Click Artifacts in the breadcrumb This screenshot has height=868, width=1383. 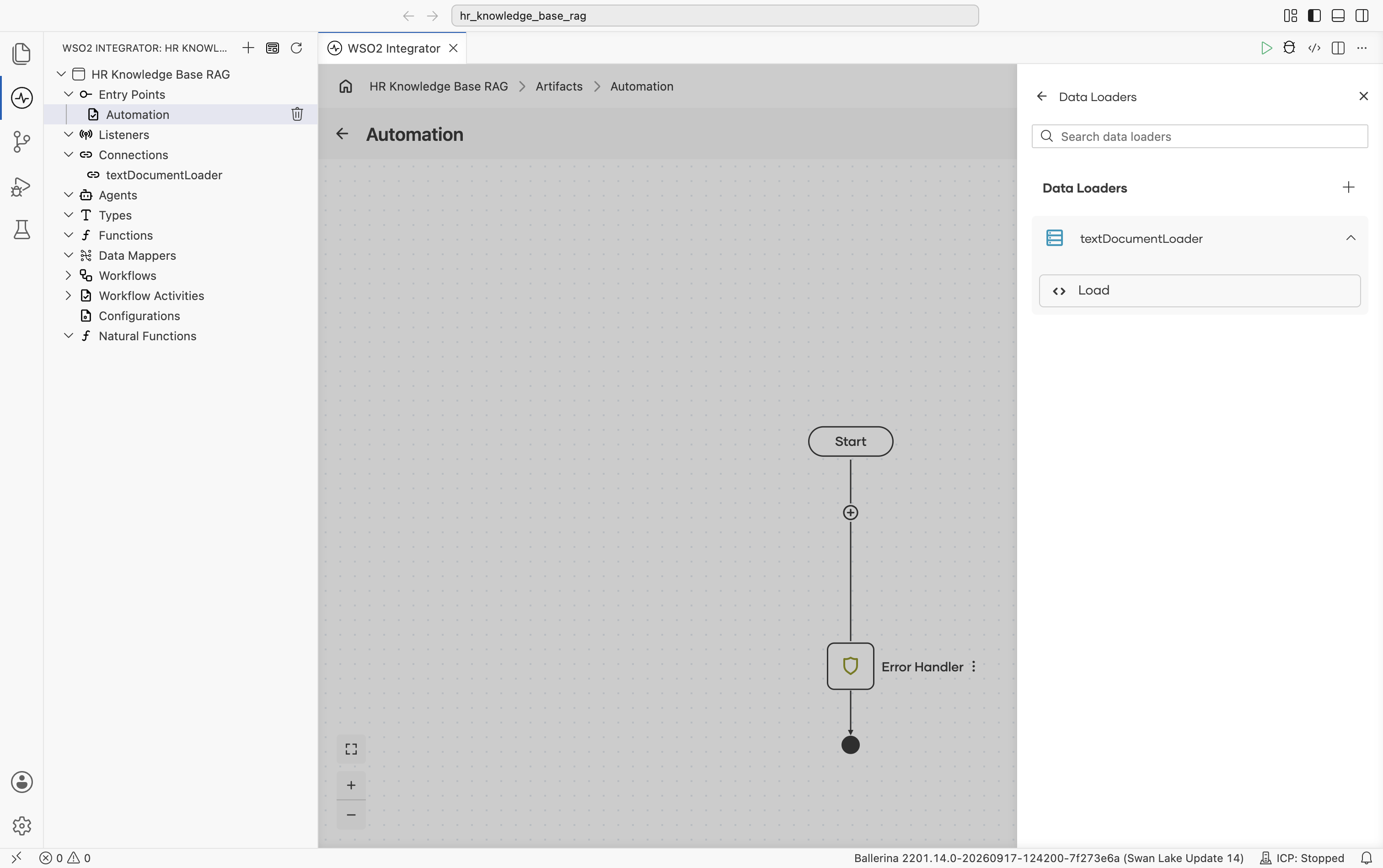(x=558, y=86)
